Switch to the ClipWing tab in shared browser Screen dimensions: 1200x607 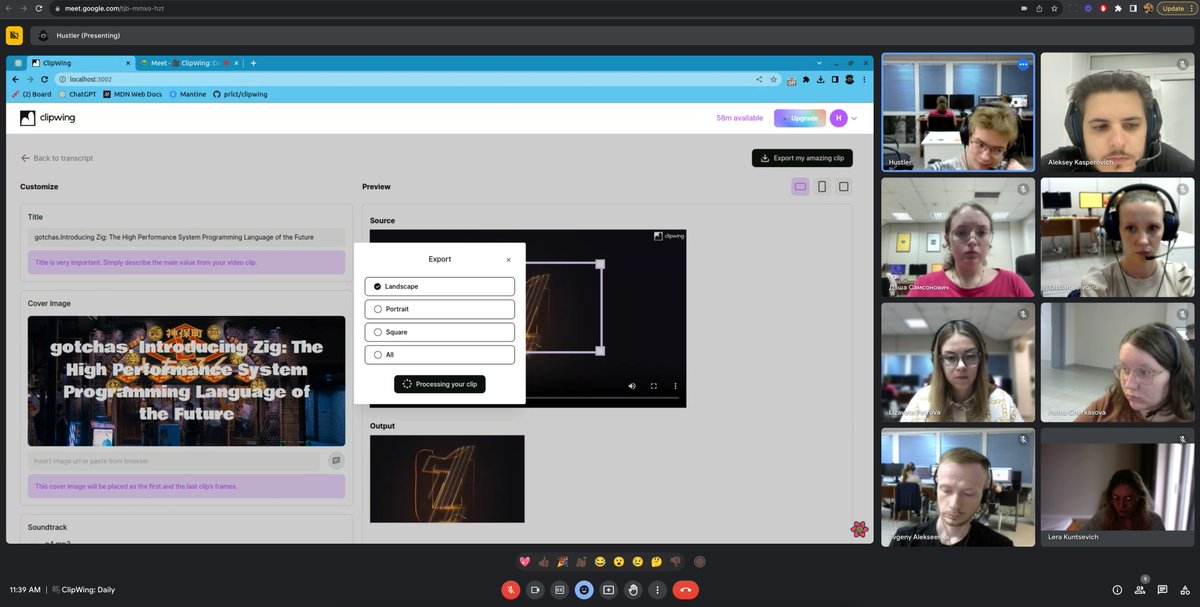(x=80, y=62)
